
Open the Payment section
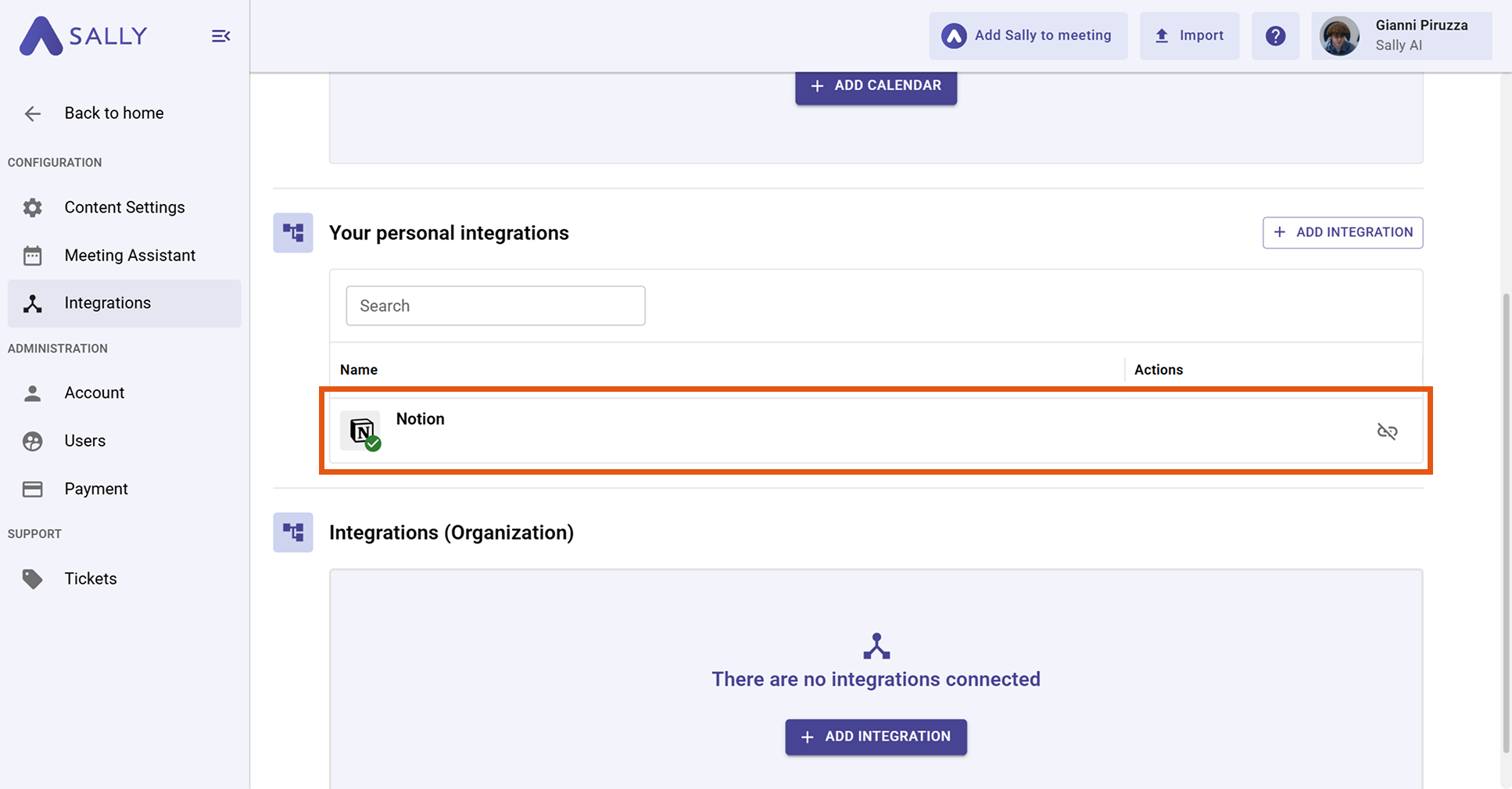(x=96, y=489)
